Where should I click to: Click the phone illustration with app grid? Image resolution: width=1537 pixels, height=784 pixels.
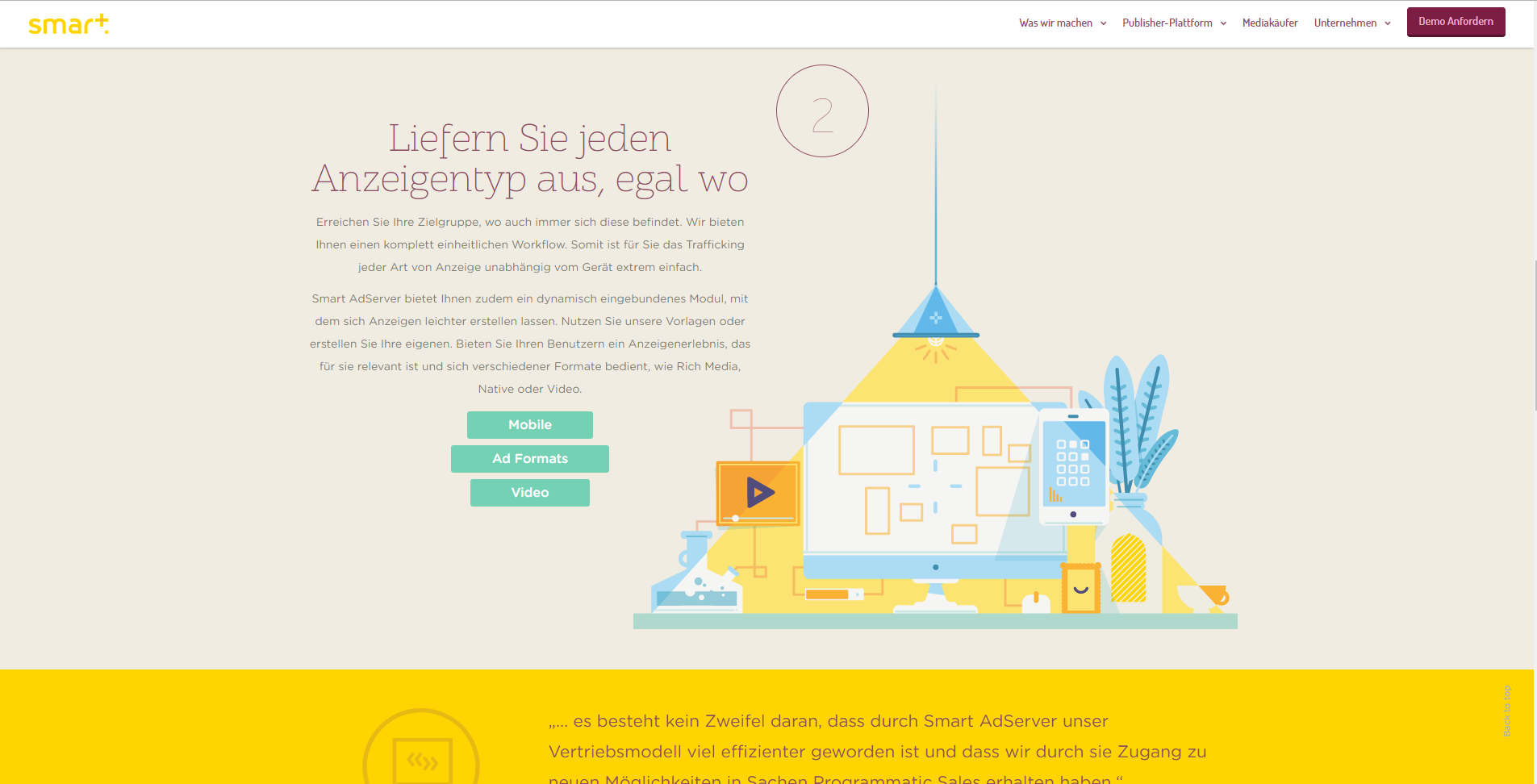click(x=1073, y=466)
